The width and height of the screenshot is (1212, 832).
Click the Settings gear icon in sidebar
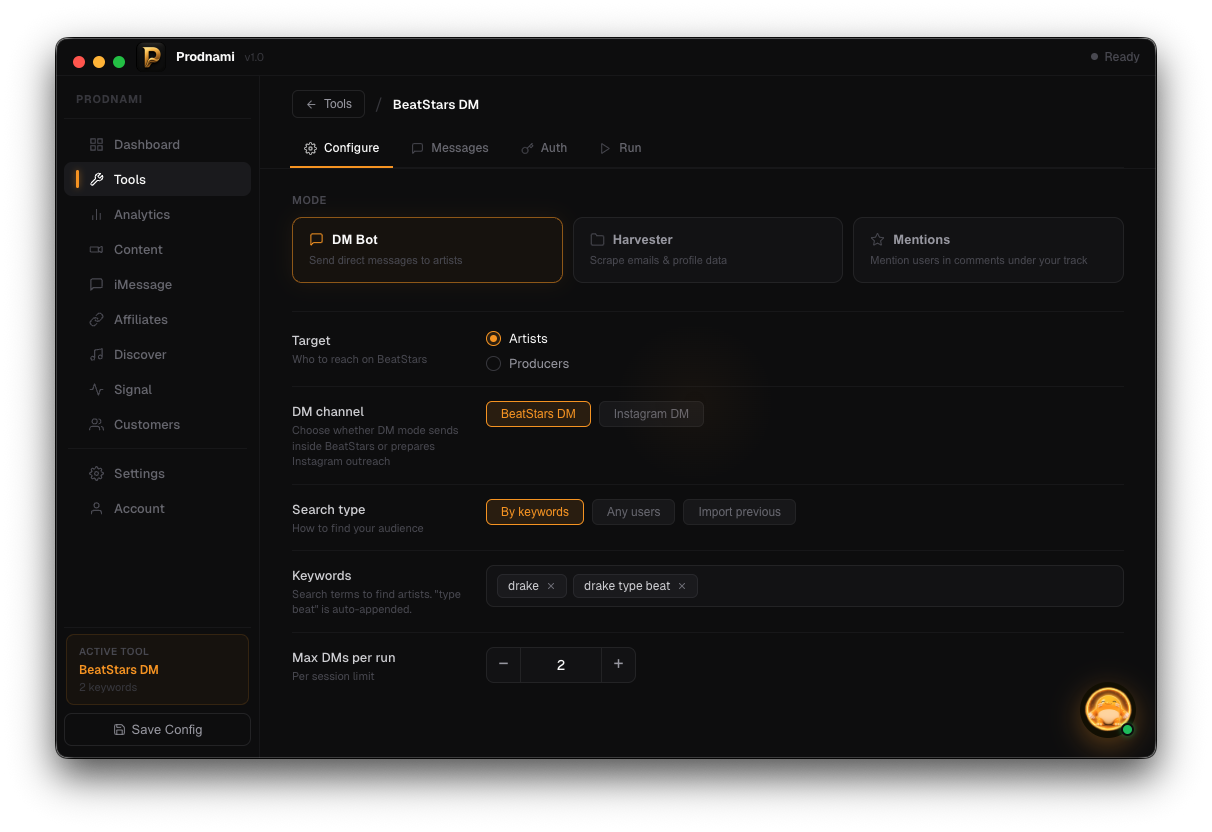[96, 474]
